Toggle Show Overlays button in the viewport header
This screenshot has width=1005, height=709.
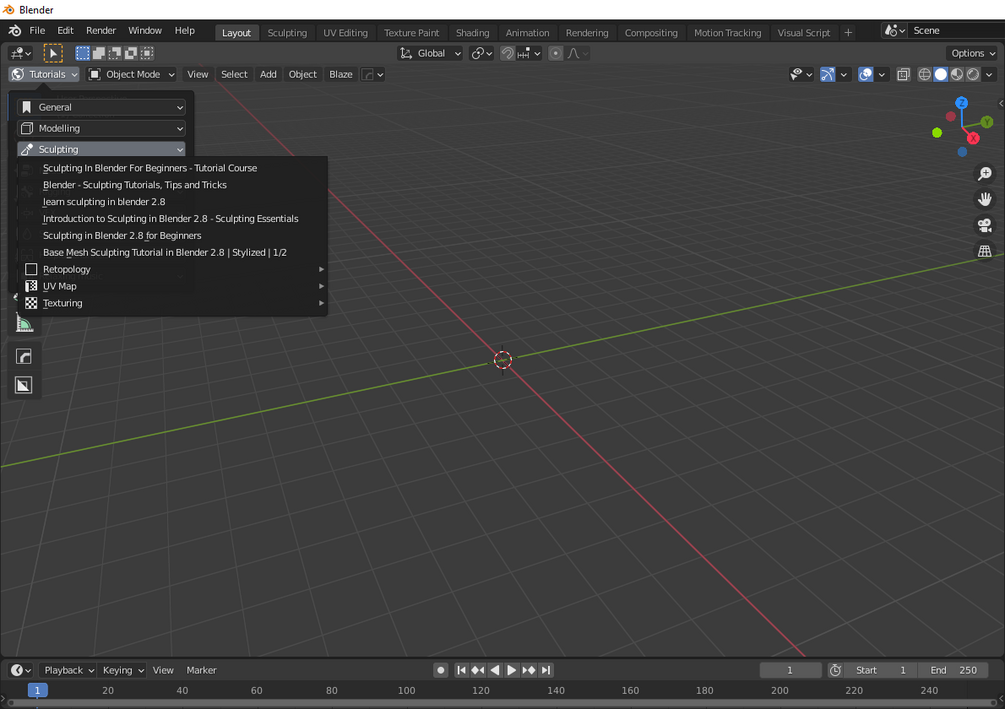tap(865, 74)
